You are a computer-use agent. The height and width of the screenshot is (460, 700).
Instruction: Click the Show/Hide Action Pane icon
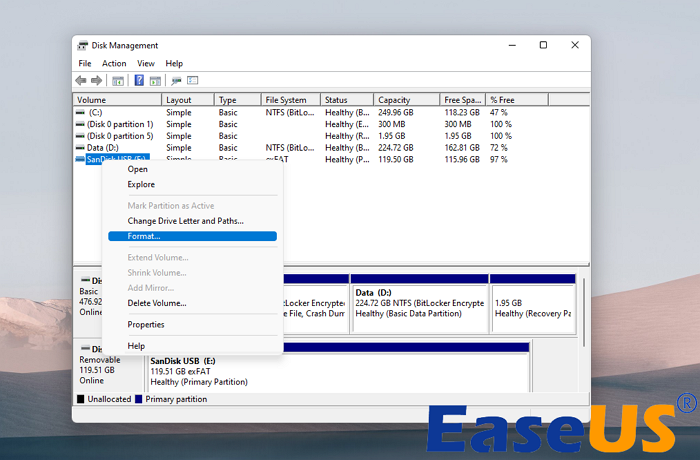tap(155, 80)
